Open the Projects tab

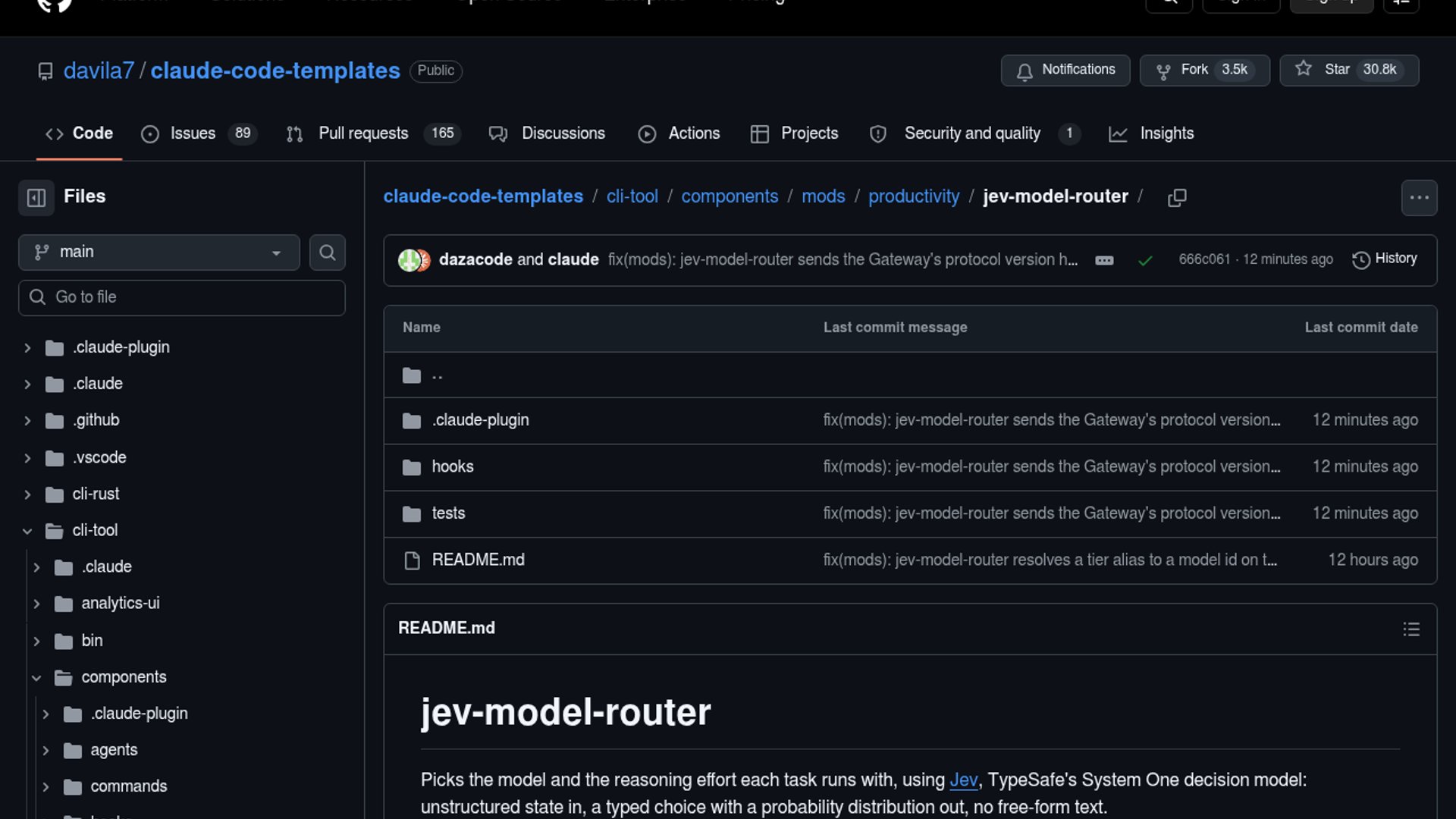point(795,133)
